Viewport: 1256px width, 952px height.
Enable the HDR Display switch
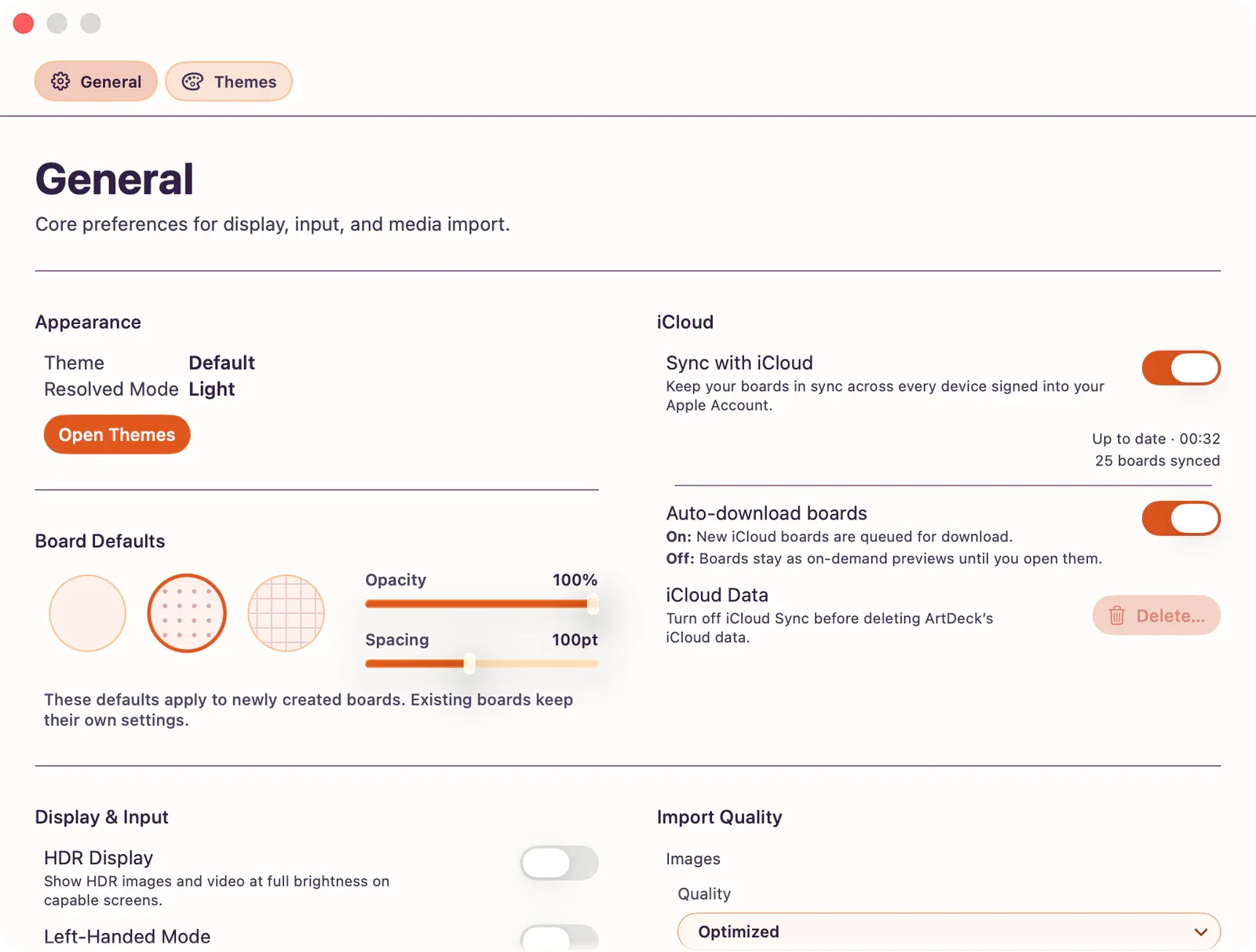tap(559, 863)
